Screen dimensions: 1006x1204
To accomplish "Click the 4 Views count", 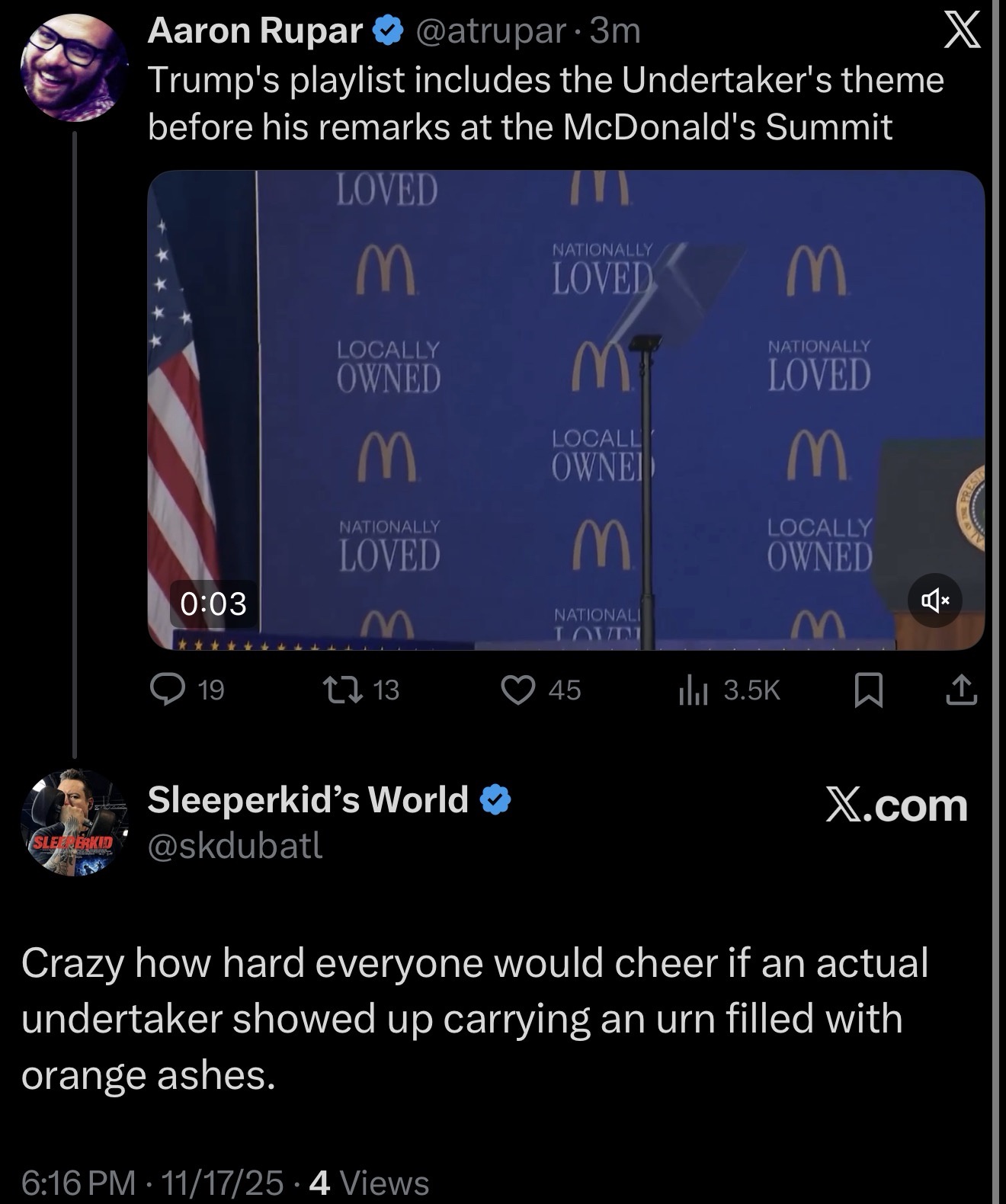I will [x=370, y=1182].
